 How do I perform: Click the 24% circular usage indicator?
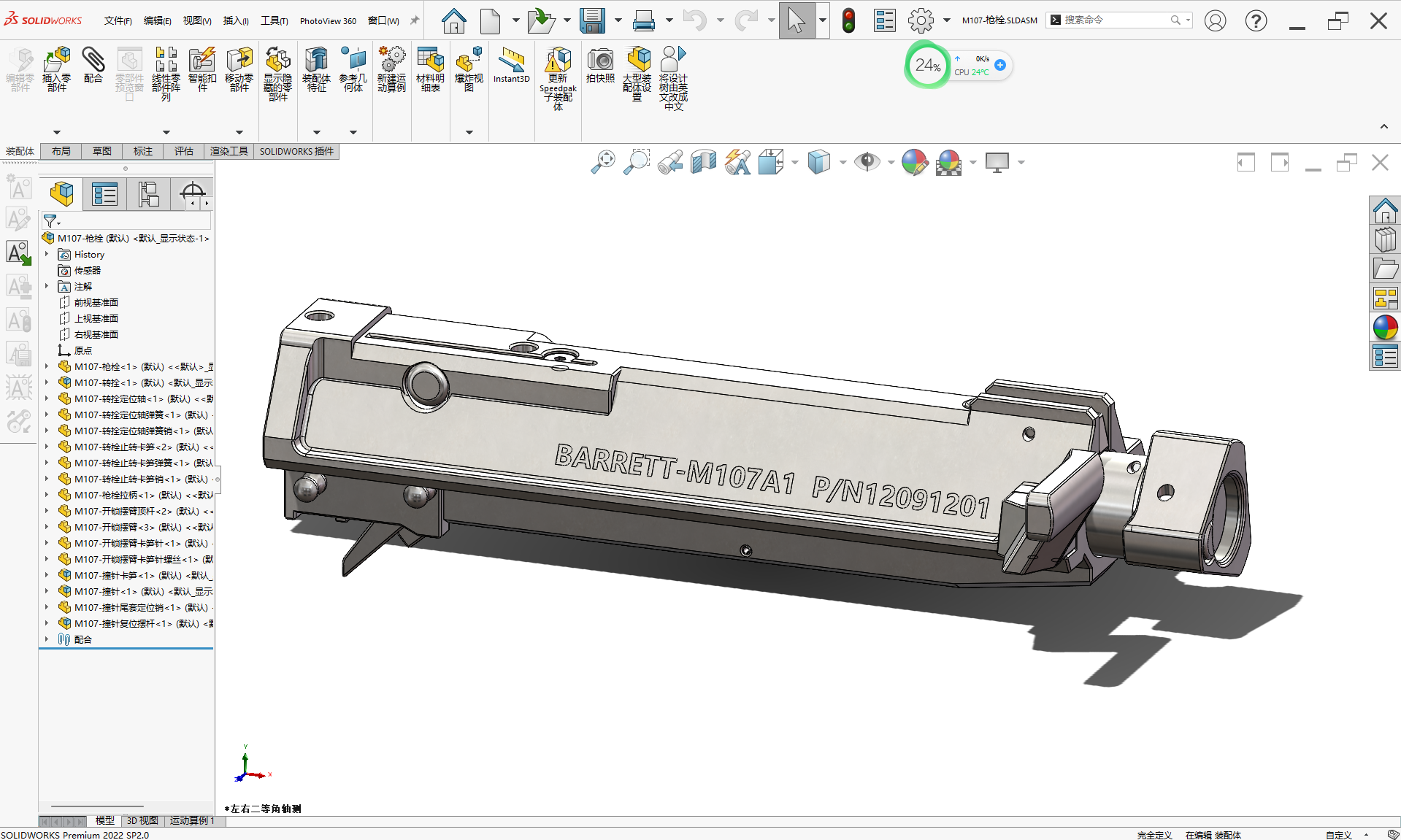coord(928,65)
